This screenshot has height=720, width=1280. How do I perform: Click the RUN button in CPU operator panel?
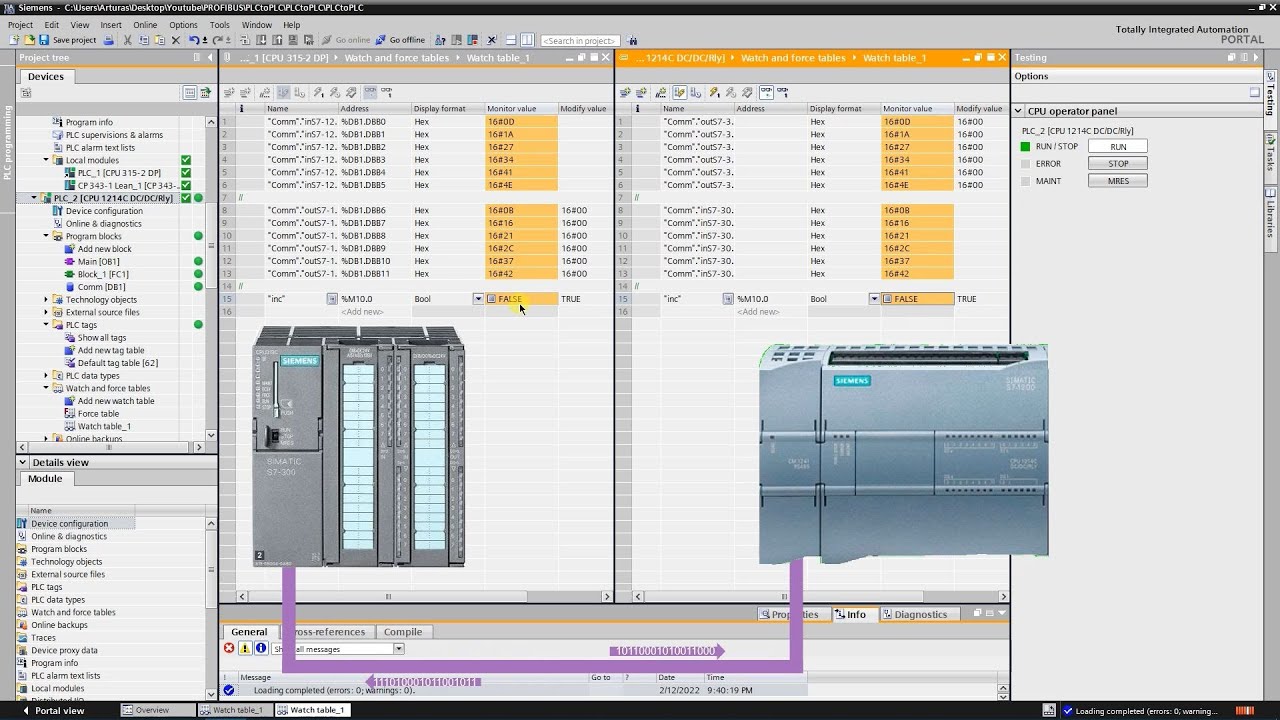tap(1118, 147)
